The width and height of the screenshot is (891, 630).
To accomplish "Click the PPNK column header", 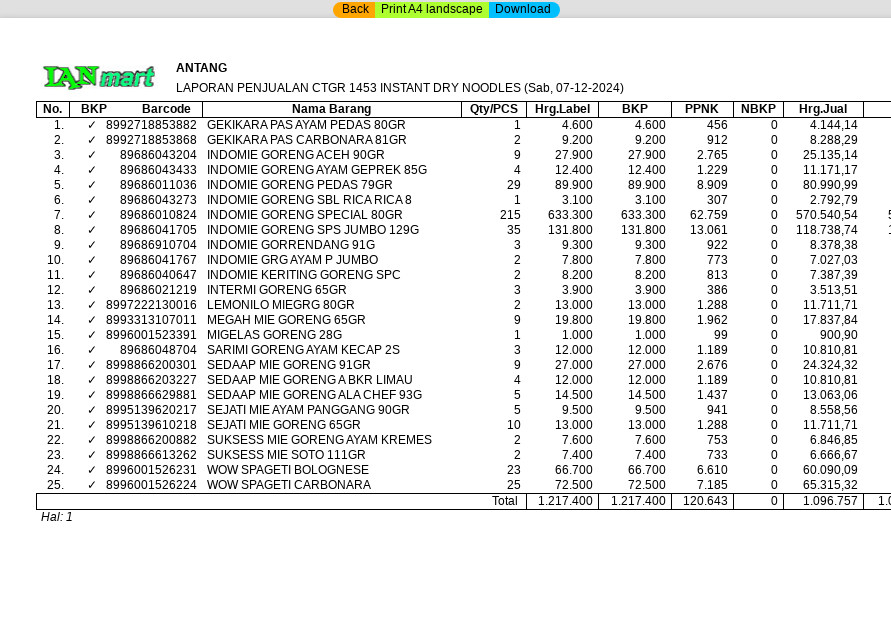I will coord(702,109).
